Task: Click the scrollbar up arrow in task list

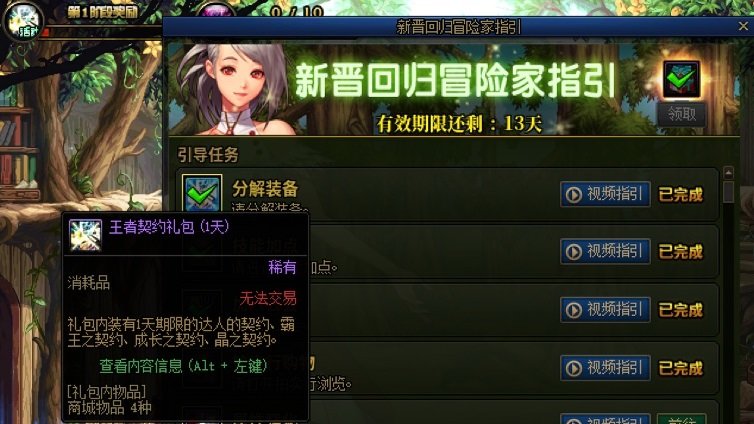Action: [x=729, y=172]
